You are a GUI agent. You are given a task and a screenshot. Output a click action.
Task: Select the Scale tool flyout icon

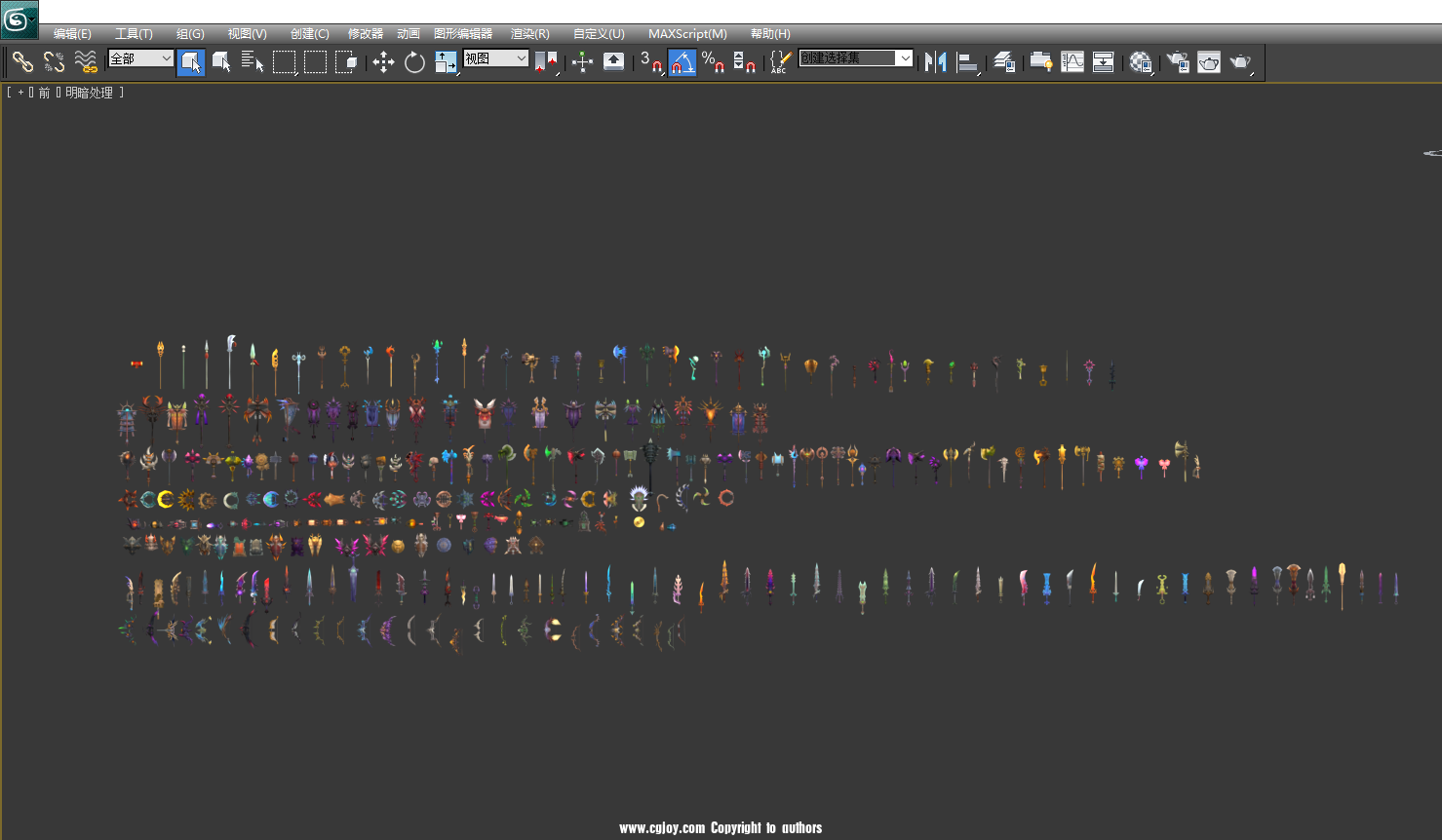point(446,62)
